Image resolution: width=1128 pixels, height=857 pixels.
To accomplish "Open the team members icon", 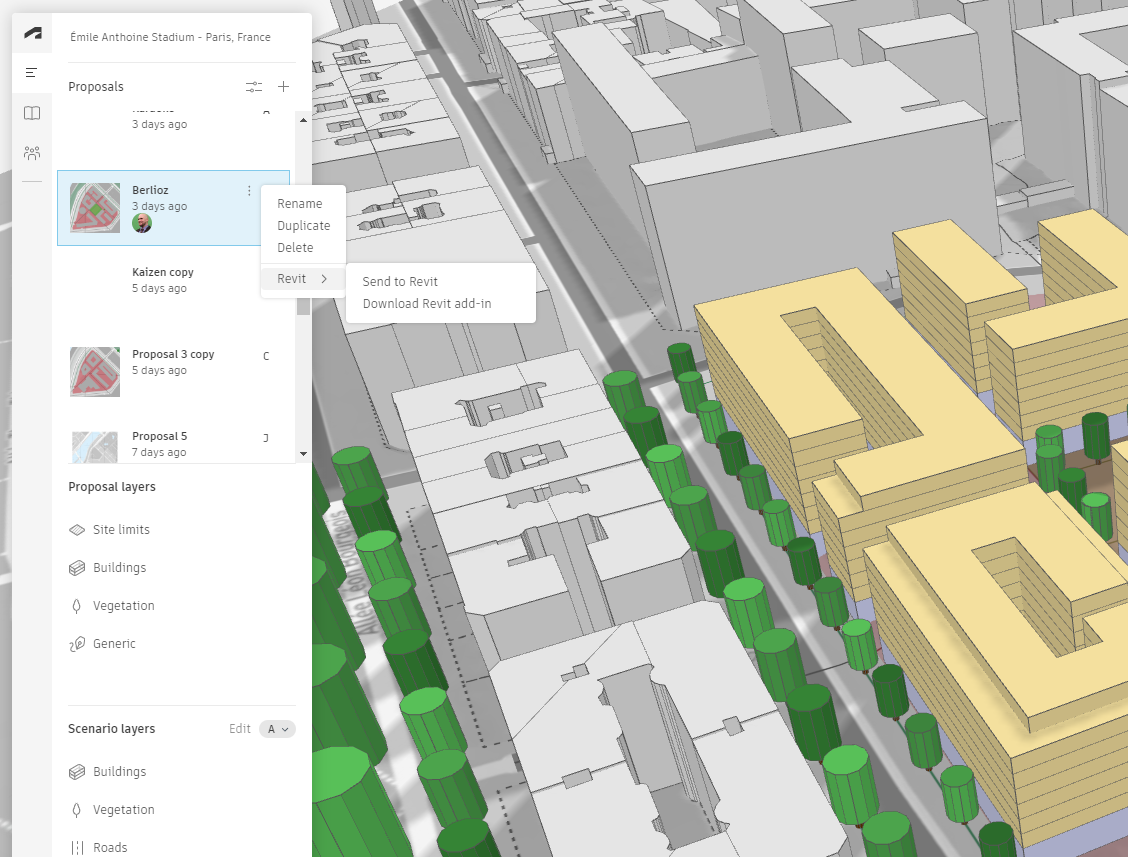I will [32, 153].
